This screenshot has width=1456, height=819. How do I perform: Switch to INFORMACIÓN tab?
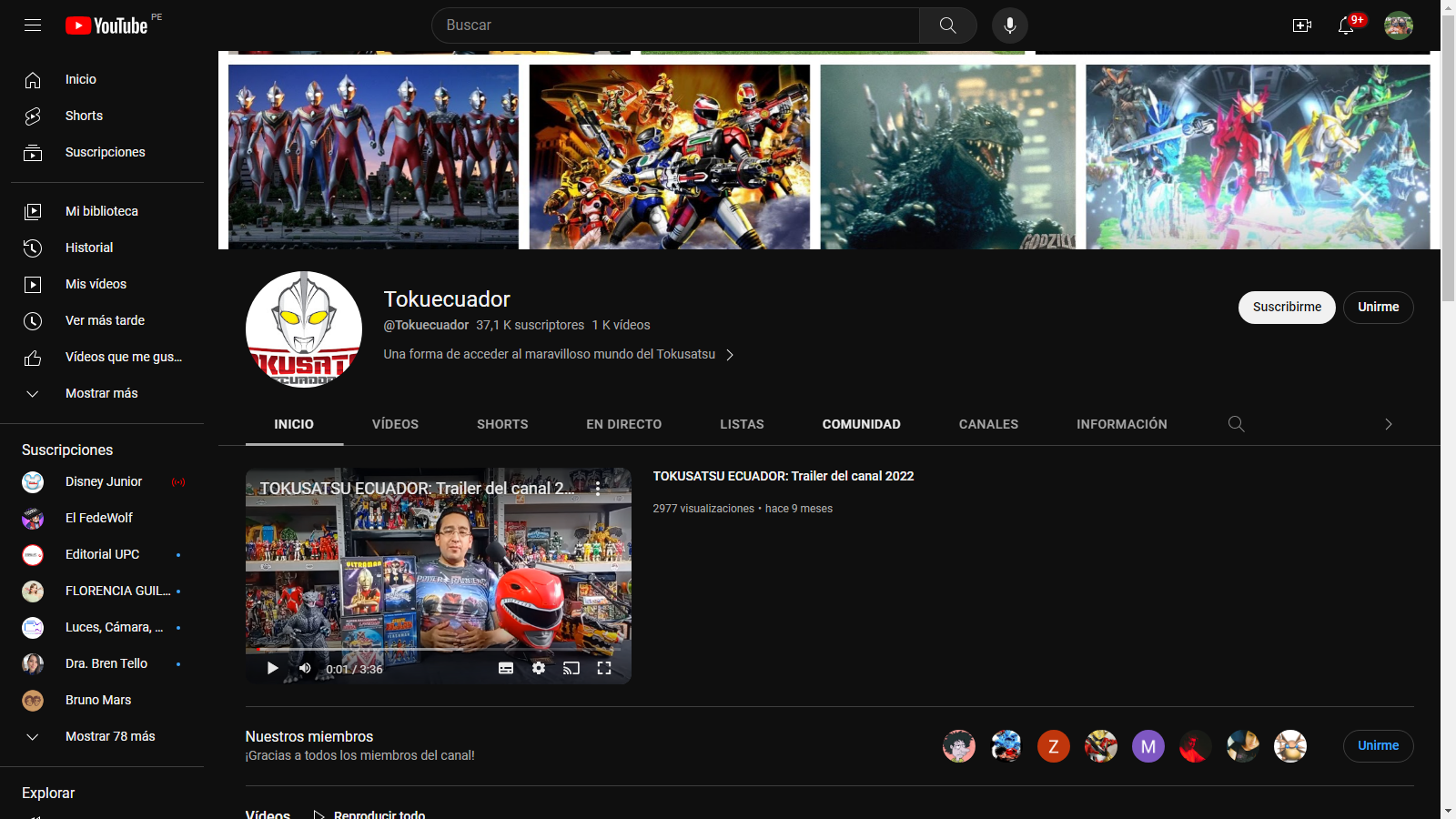point(1122,424)
